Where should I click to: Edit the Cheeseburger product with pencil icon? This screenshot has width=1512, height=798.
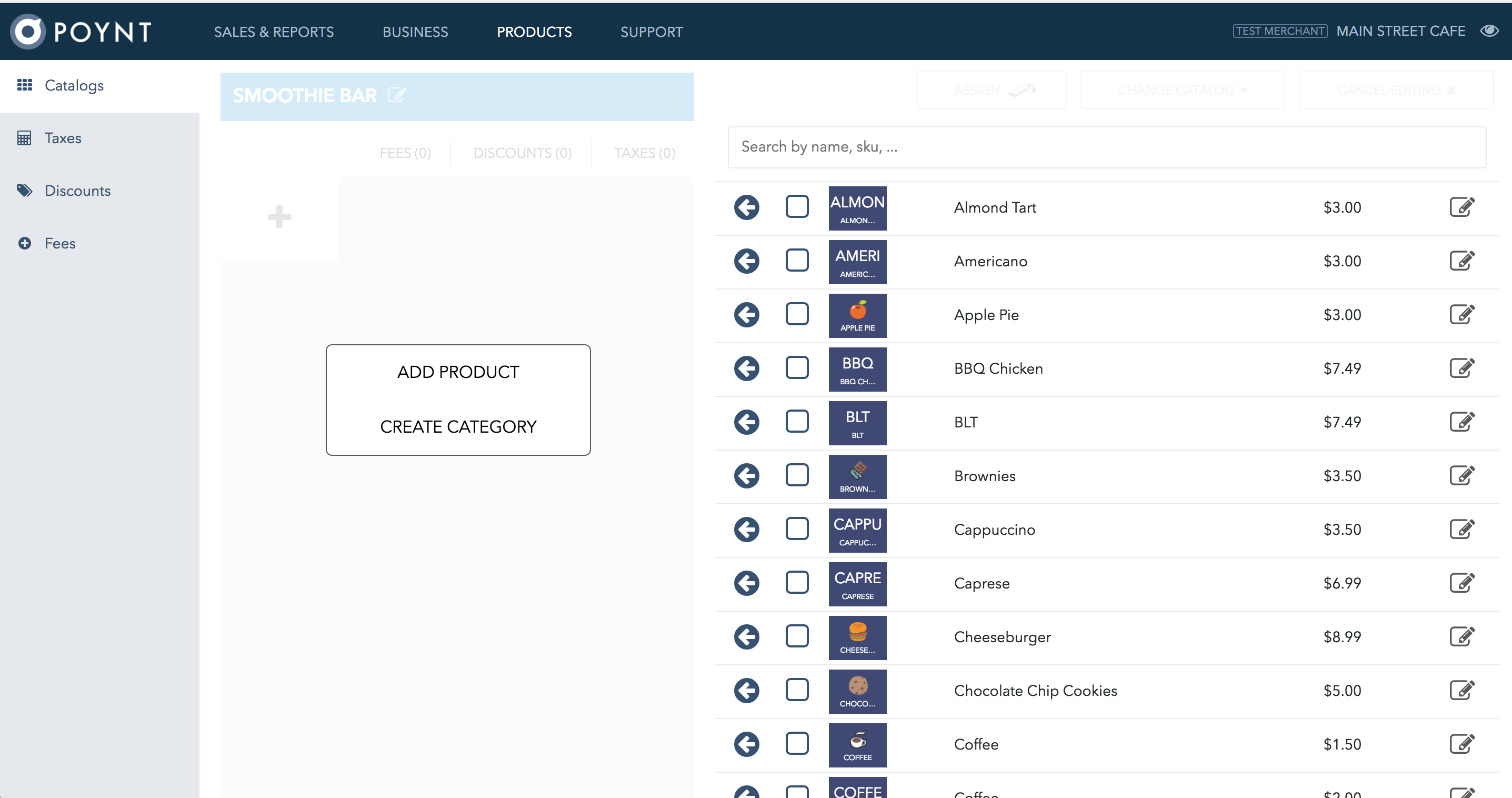pos(1463,636)
